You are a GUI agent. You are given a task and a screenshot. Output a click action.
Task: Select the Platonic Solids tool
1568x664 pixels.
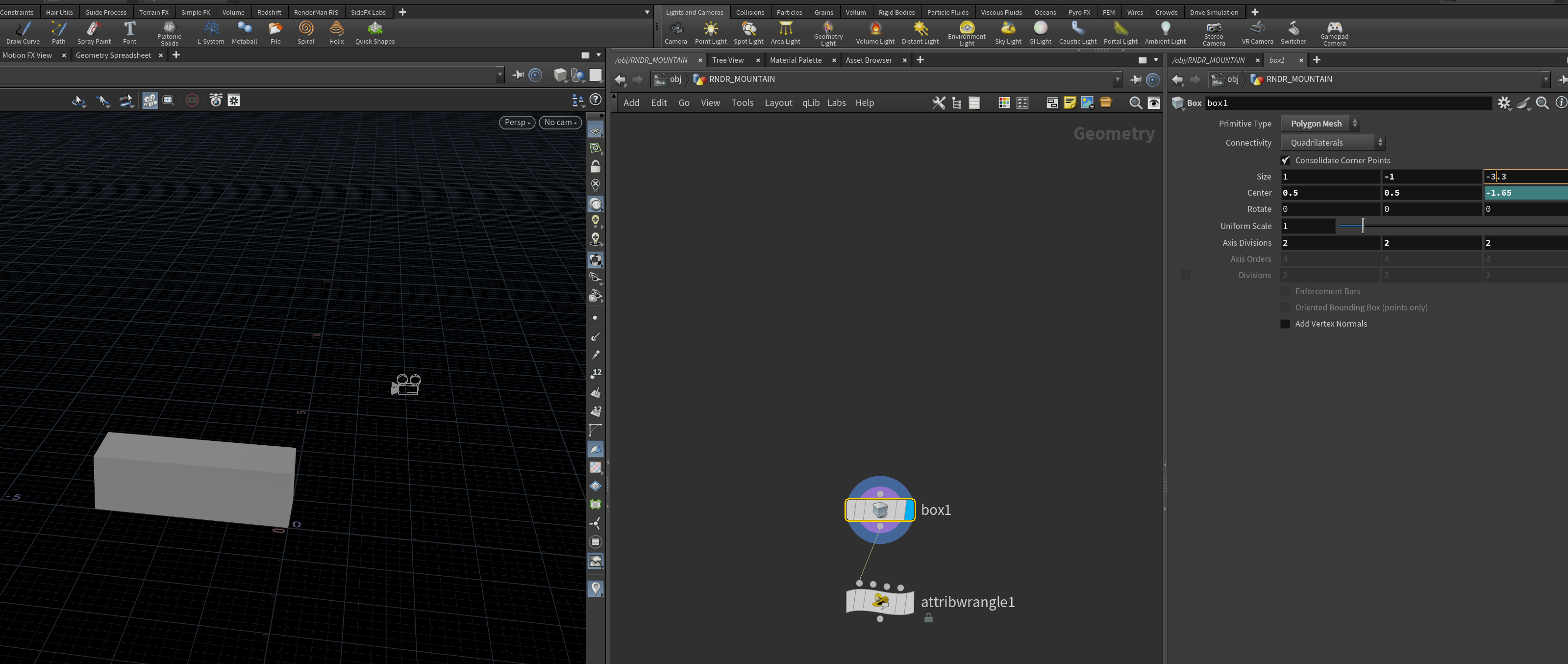coord(169,33)
